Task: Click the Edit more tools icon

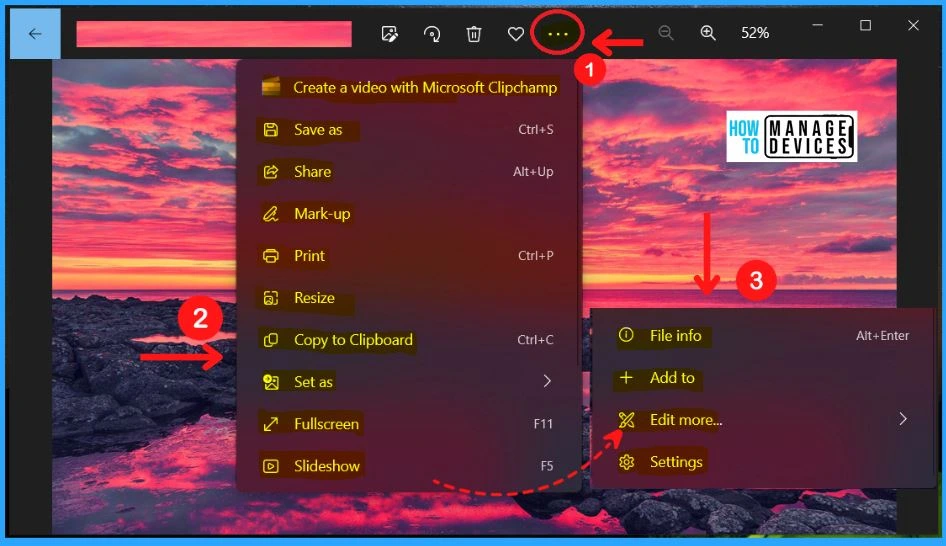Action: pyautogui.click(x=626, y=419)
